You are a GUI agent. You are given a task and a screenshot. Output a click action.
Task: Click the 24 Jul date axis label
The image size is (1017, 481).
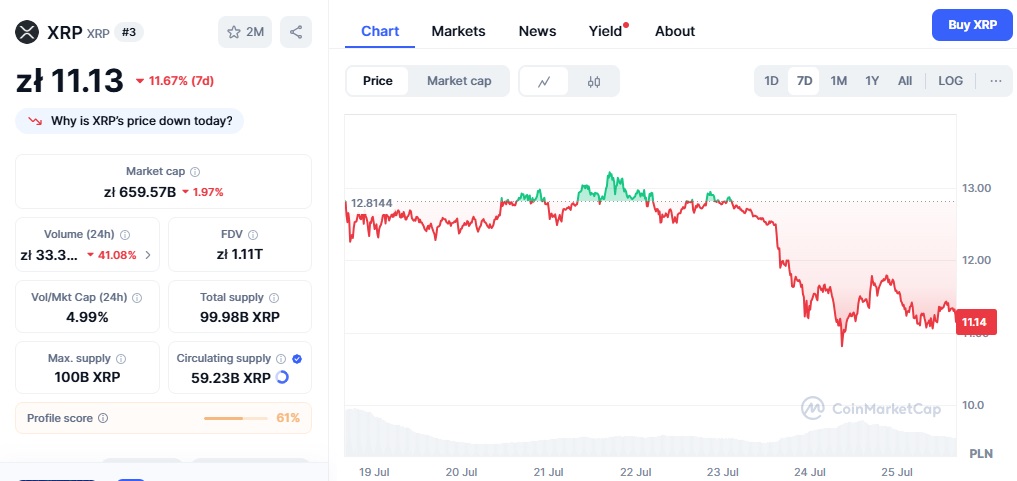pyautogui.click(x=810, y=472)
